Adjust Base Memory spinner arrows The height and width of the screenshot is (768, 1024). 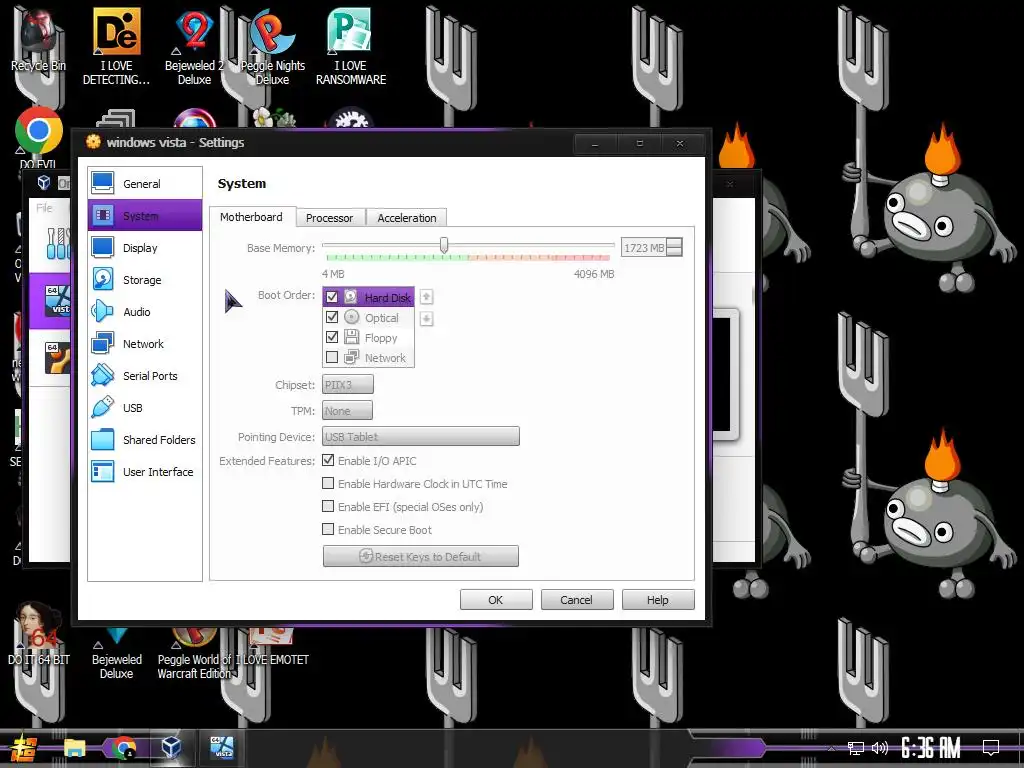[x=675, y=248]
